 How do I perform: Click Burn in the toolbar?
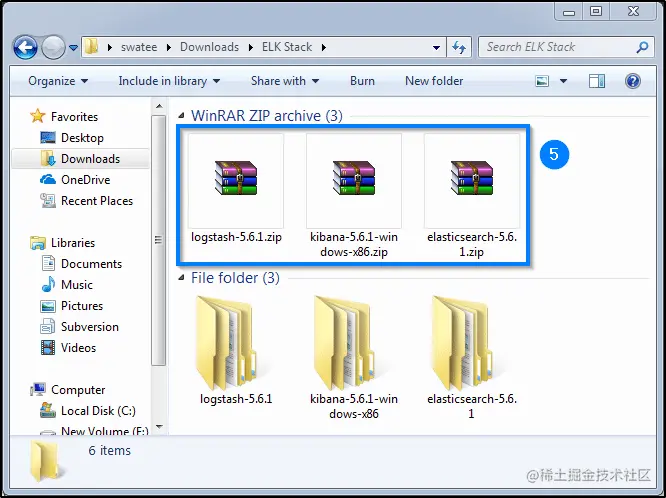[x=362, y=81]
